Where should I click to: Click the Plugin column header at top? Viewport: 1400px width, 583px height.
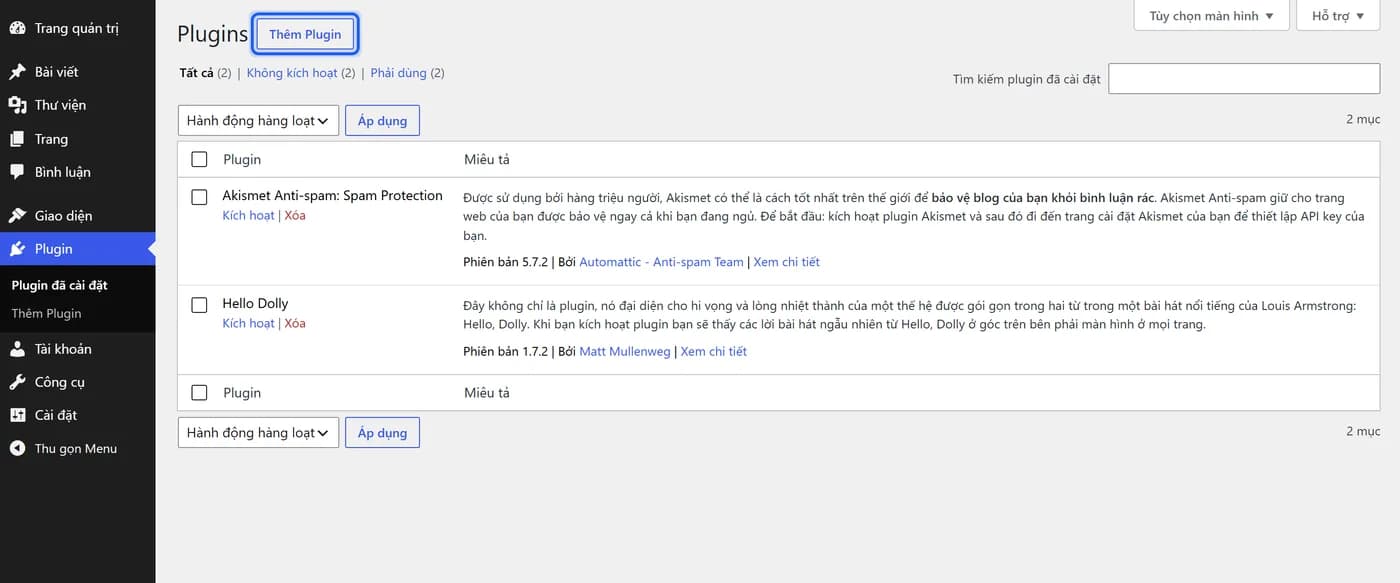242,159
